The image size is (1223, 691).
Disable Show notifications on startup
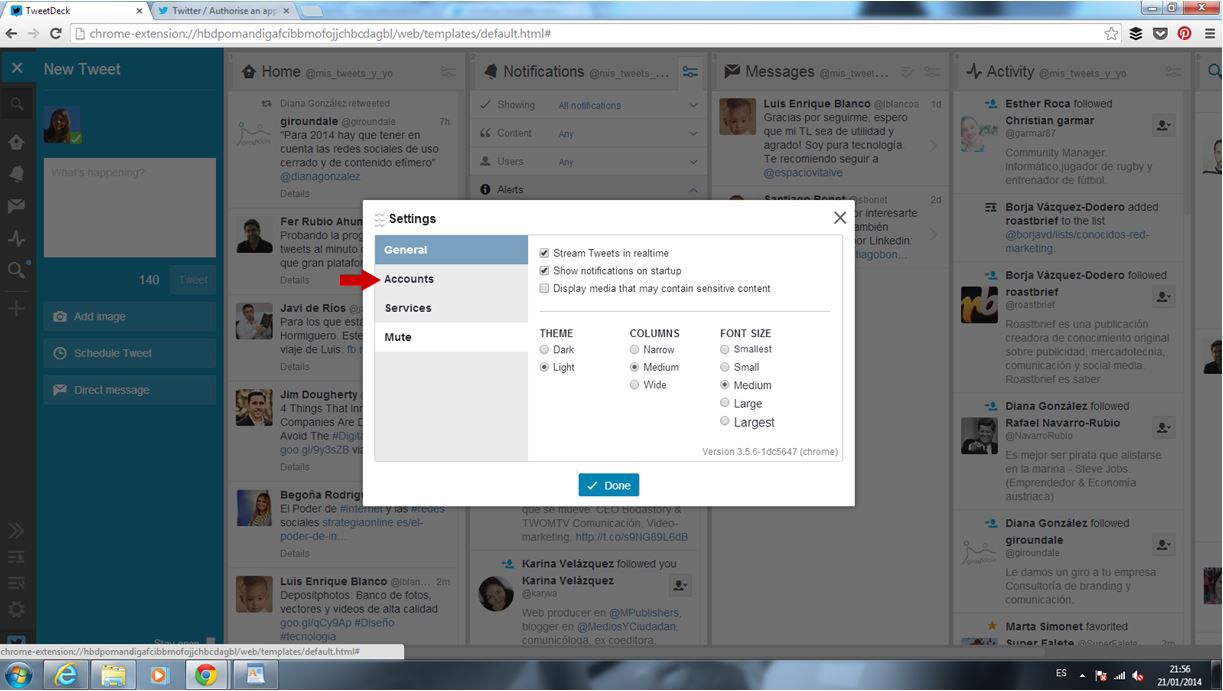pyautogui.click(x=544, y=271)
